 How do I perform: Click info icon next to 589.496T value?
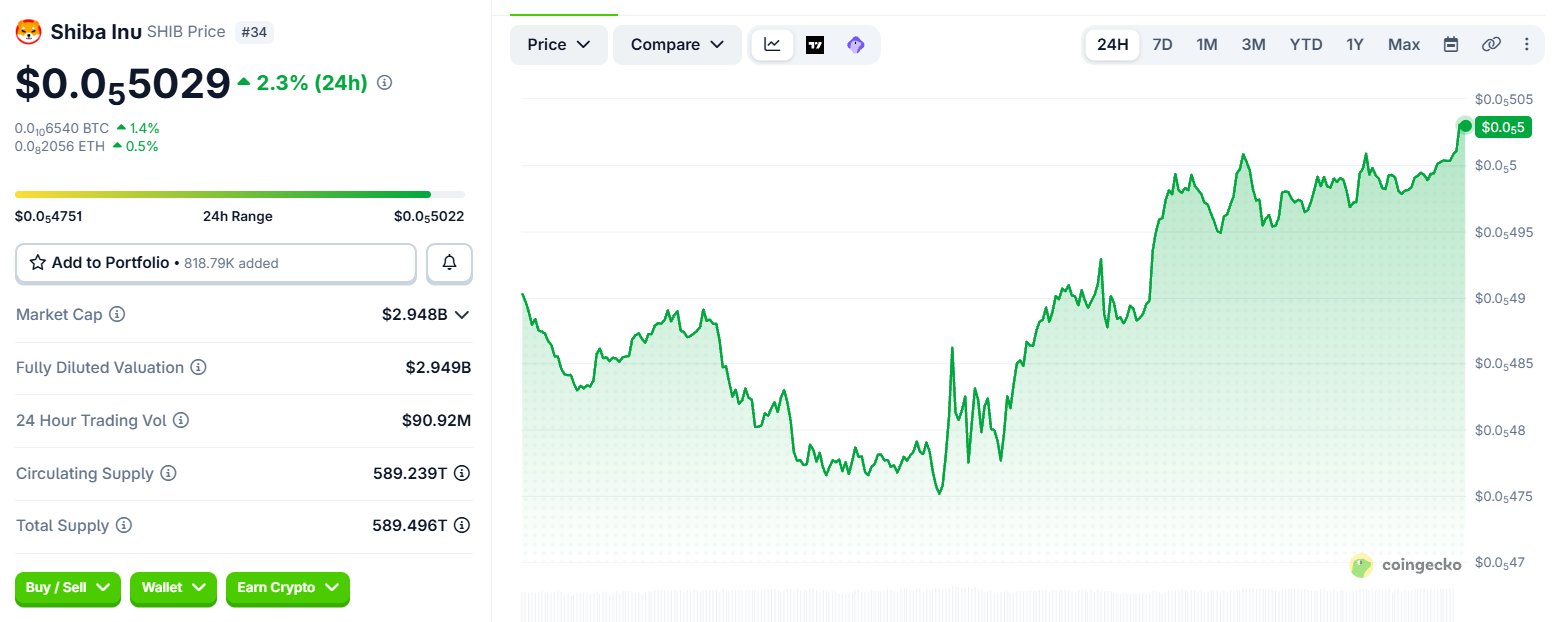tap(462, 525)
